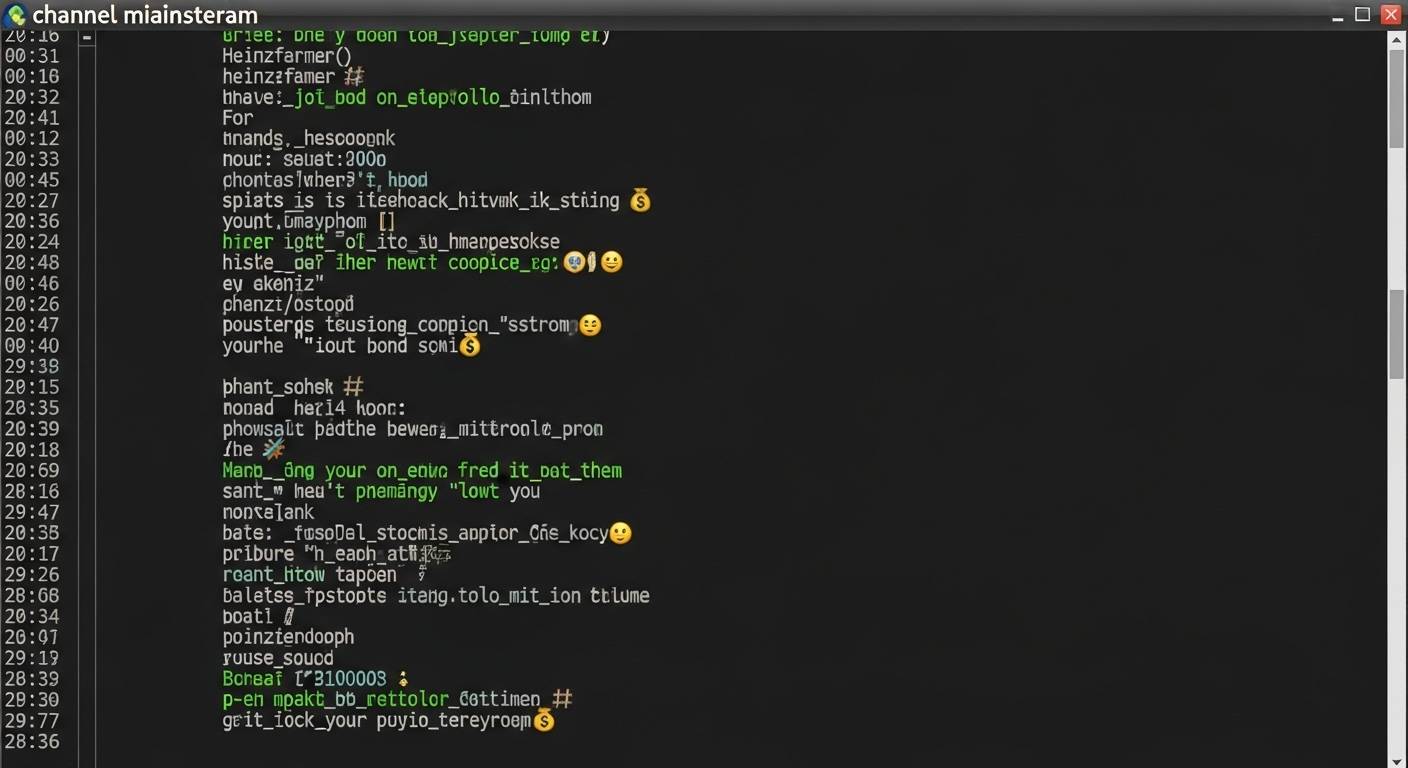Click the message starting "grit_iock_your"
Image resolution: width=1408 pixels, height=768 pixels.
tap(376, 720)
